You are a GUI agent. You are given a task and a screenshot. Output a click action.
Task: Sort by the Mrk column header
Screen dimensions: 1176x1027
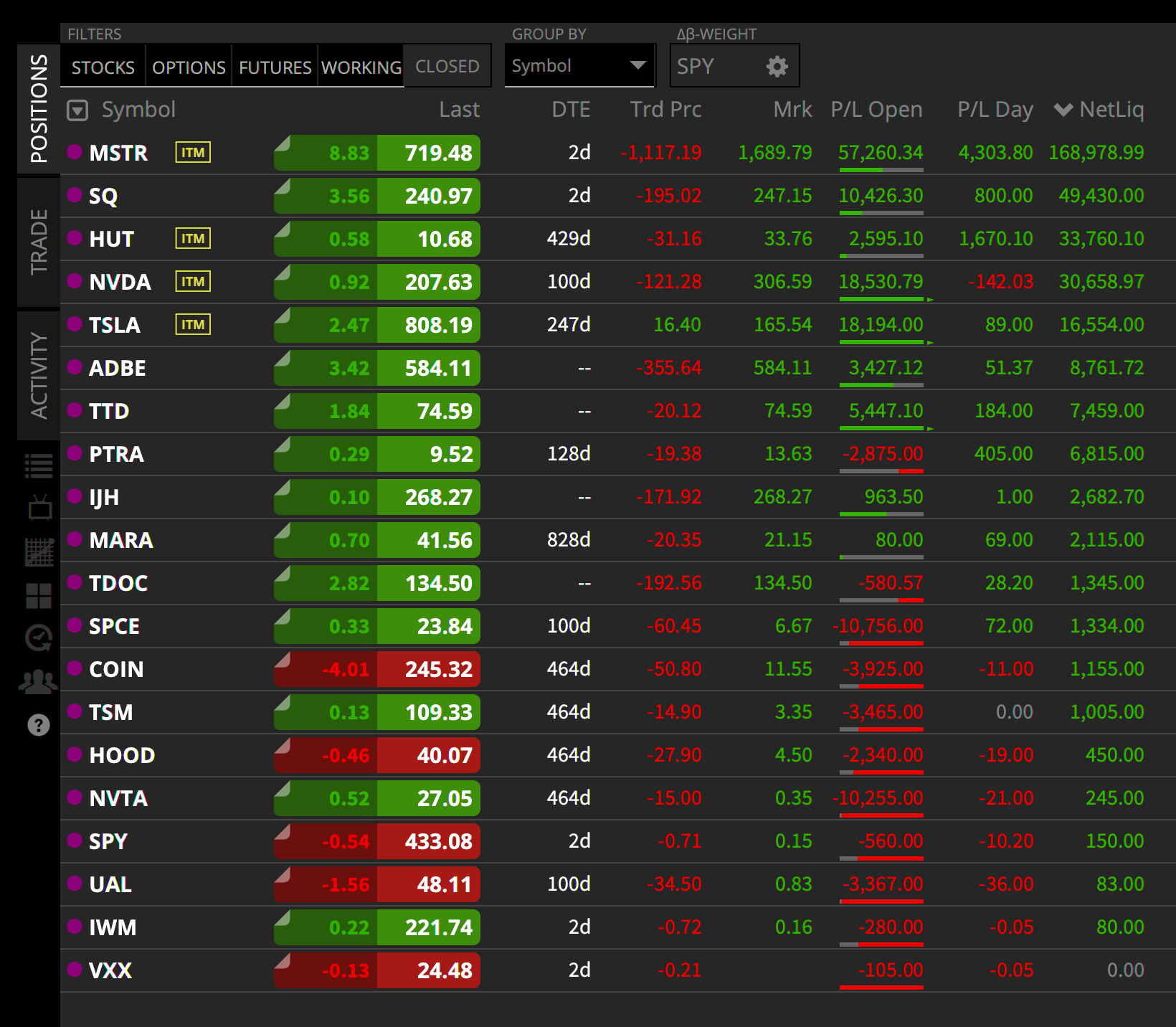[x=792, y=110]
